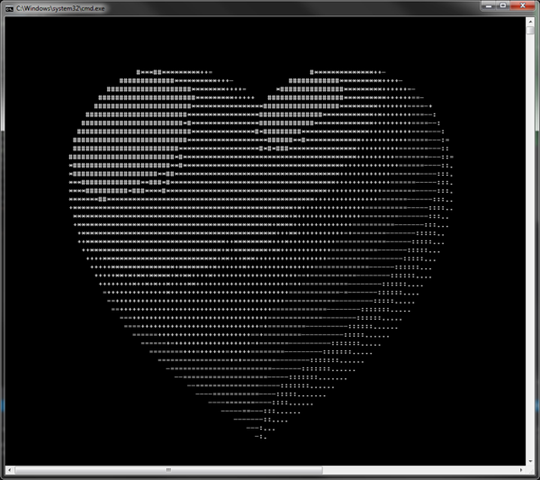
Task: Maximize the command prompt window
Action: click(503, 6)
